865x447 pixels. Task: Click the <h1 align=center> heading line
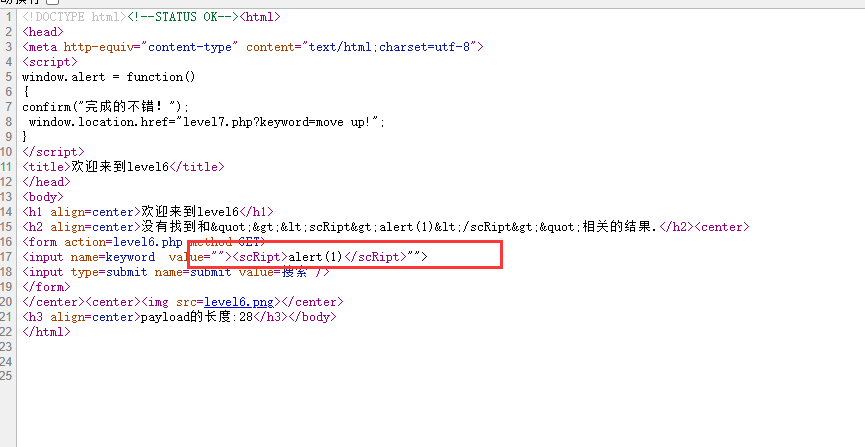tap(148, 212)
